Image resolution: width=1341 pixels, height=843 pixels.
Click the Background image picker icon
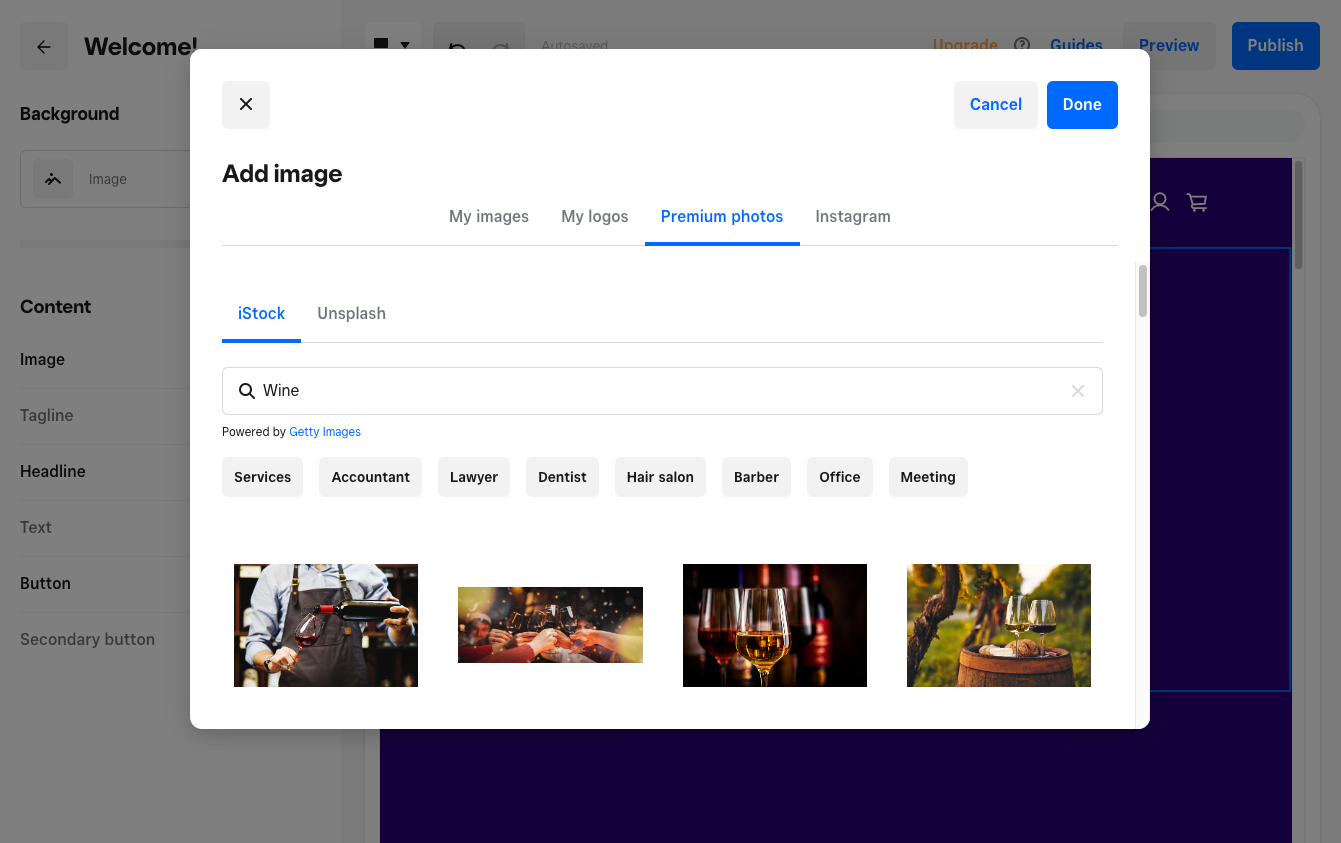pyautogui.click(x=53, y=179)
